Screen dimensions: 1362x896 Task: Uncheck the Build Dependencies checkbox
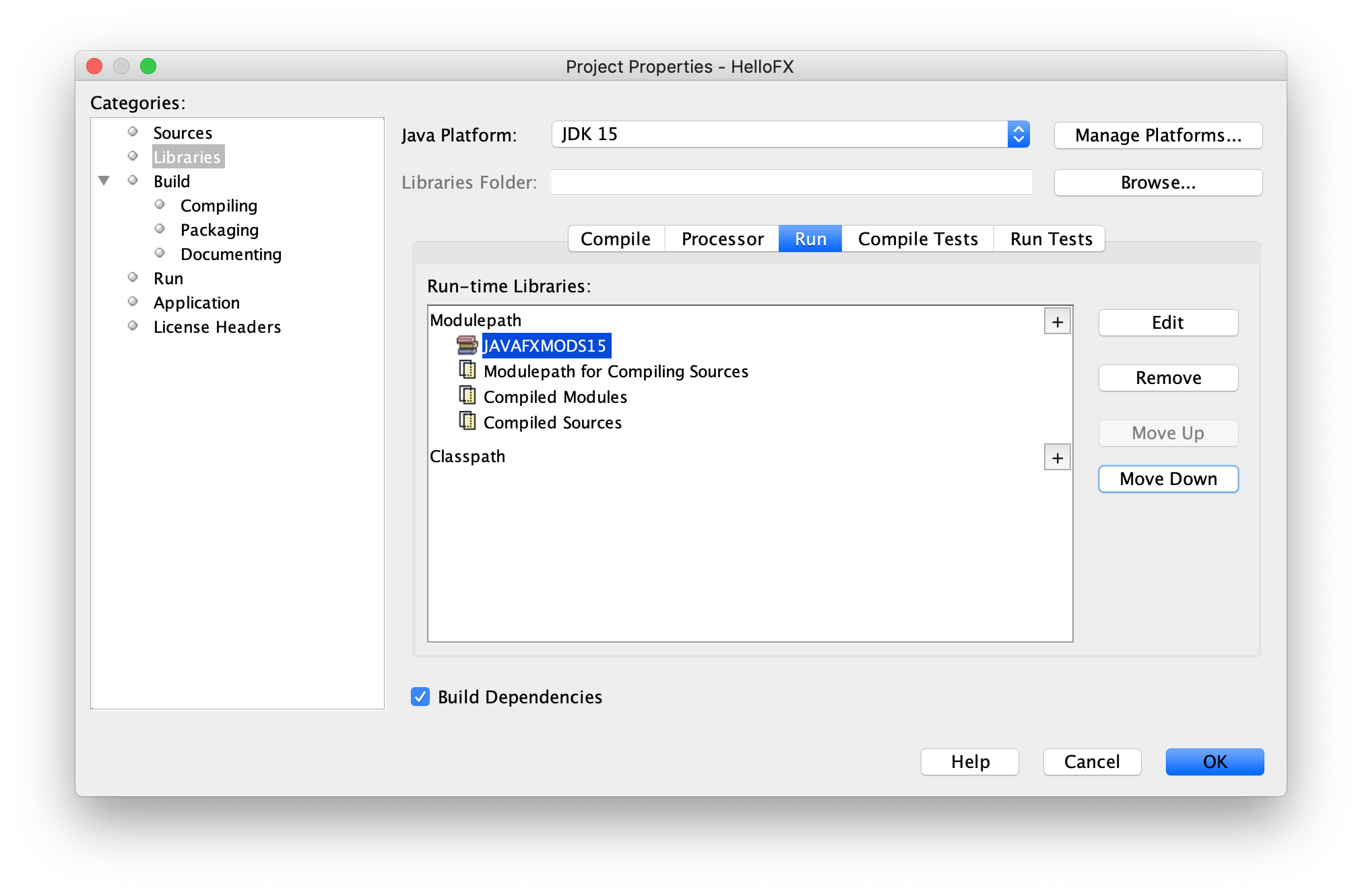[420, 697]
